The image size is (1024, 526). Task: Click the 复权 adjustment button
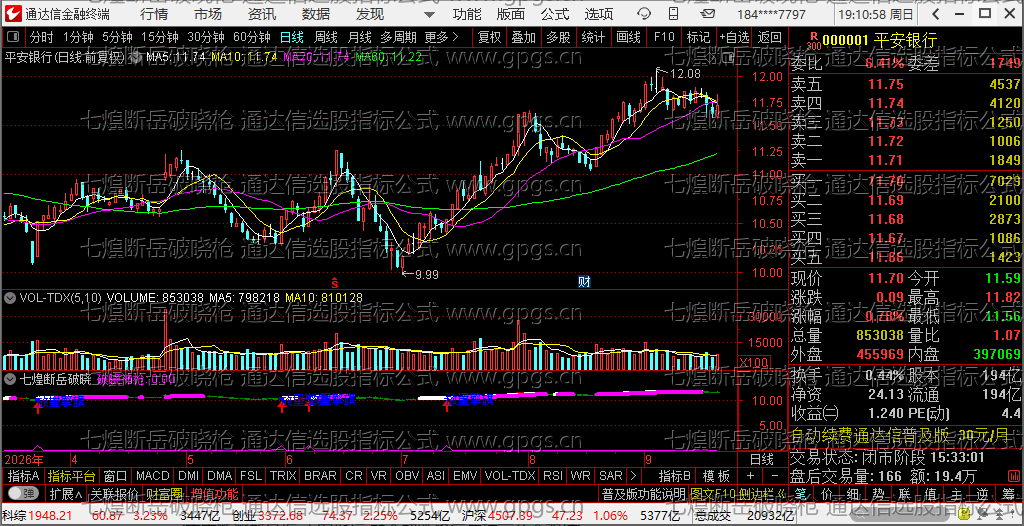pyautogui.click(x=489, y=37)
